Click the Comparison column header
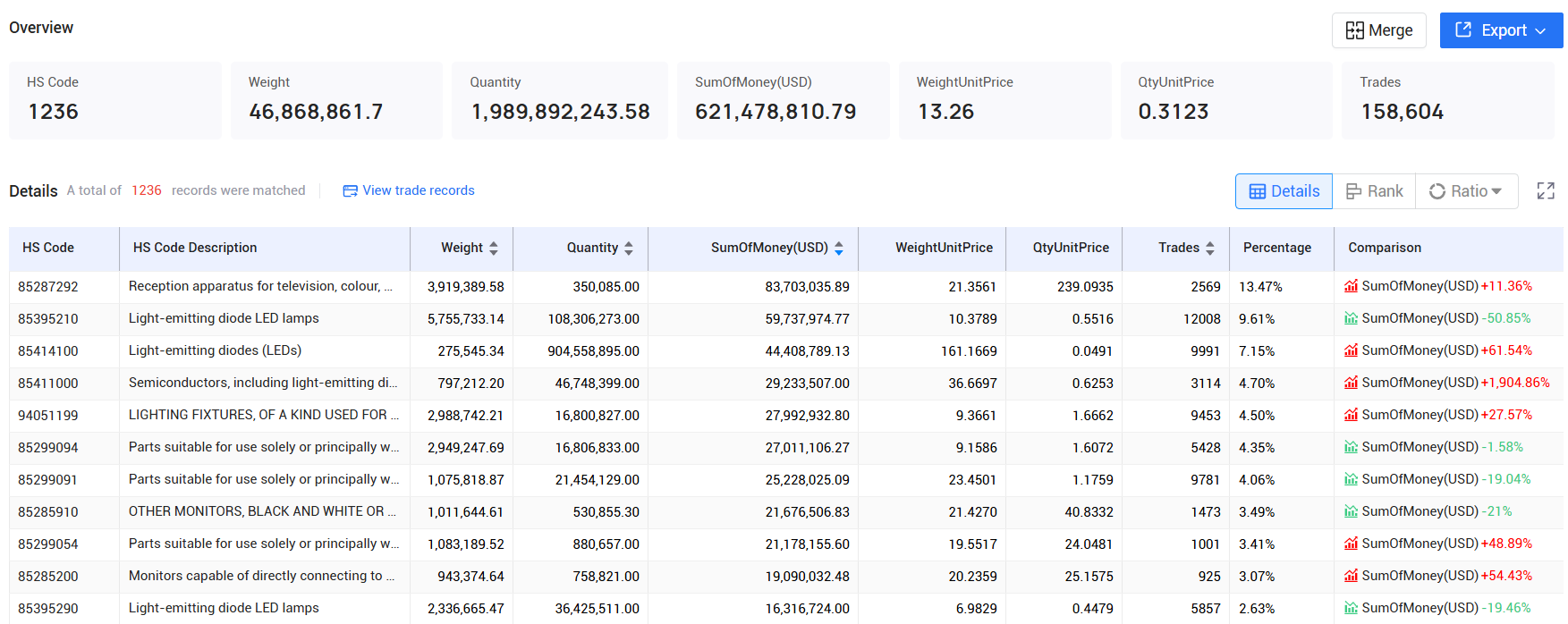1568x624 pixels. point(1385,248)
